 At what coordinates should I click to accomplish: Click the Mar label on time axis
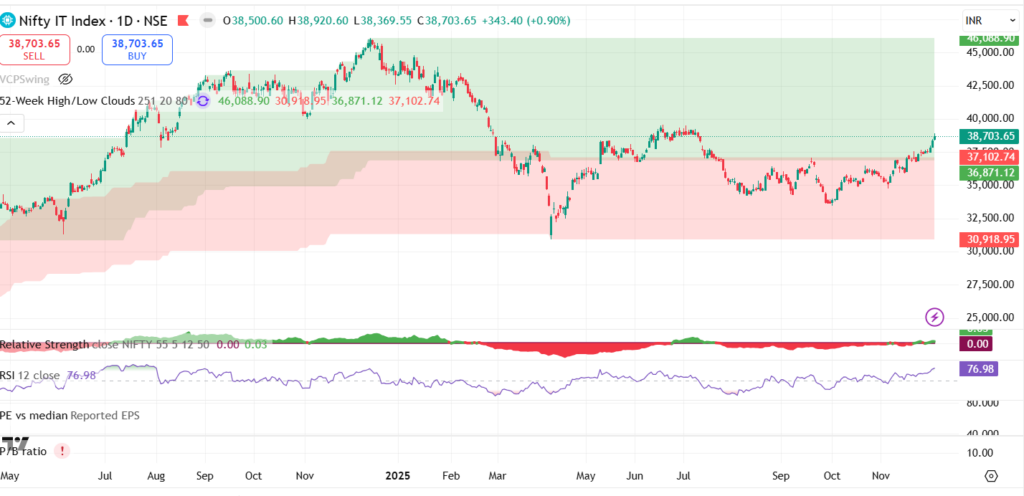498,476
